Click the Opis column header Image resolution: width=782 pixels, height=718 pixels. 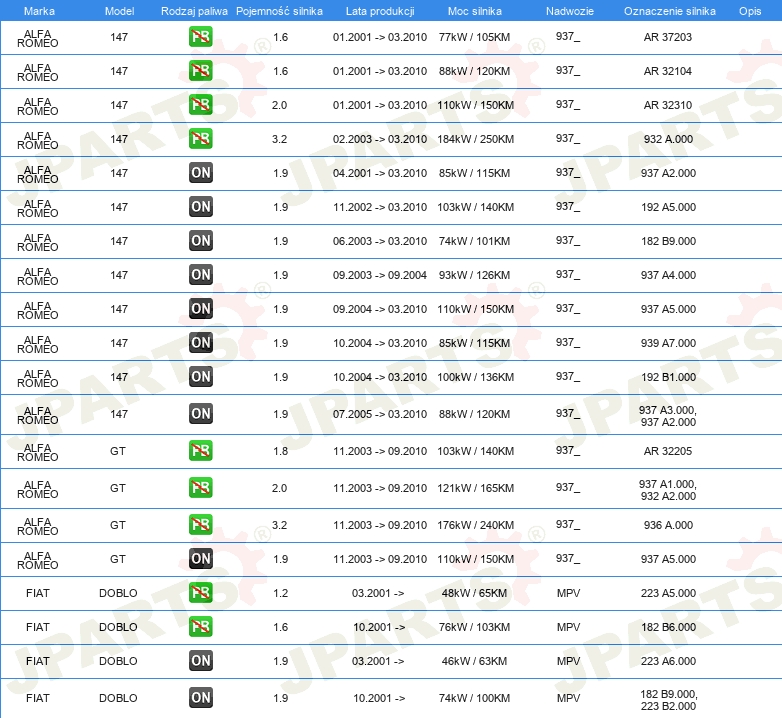tap(750, 11)
